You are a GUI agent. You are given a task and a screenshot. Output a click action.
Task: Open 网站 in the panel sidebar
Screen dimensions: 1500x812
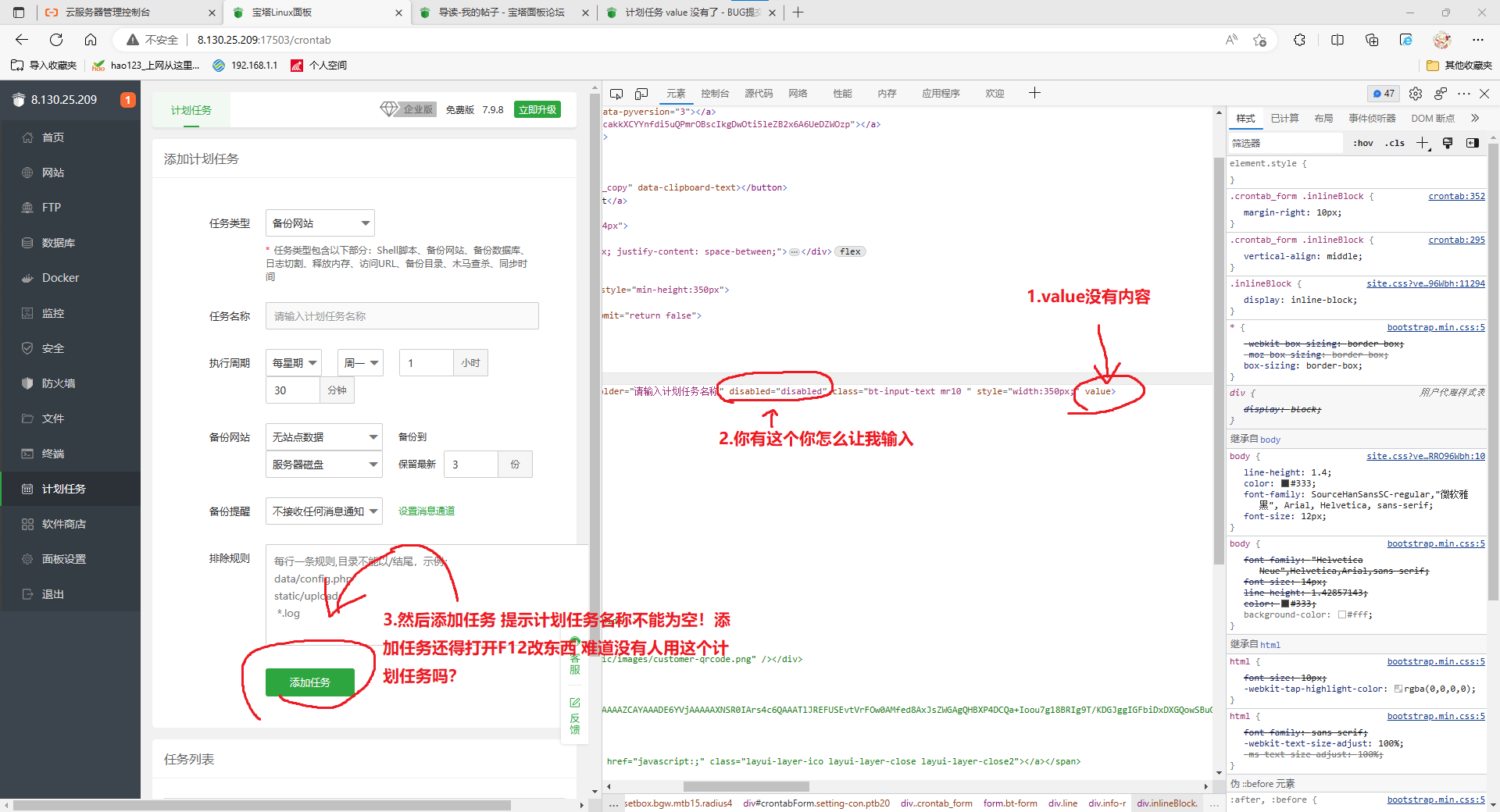(x=70, y=173)
